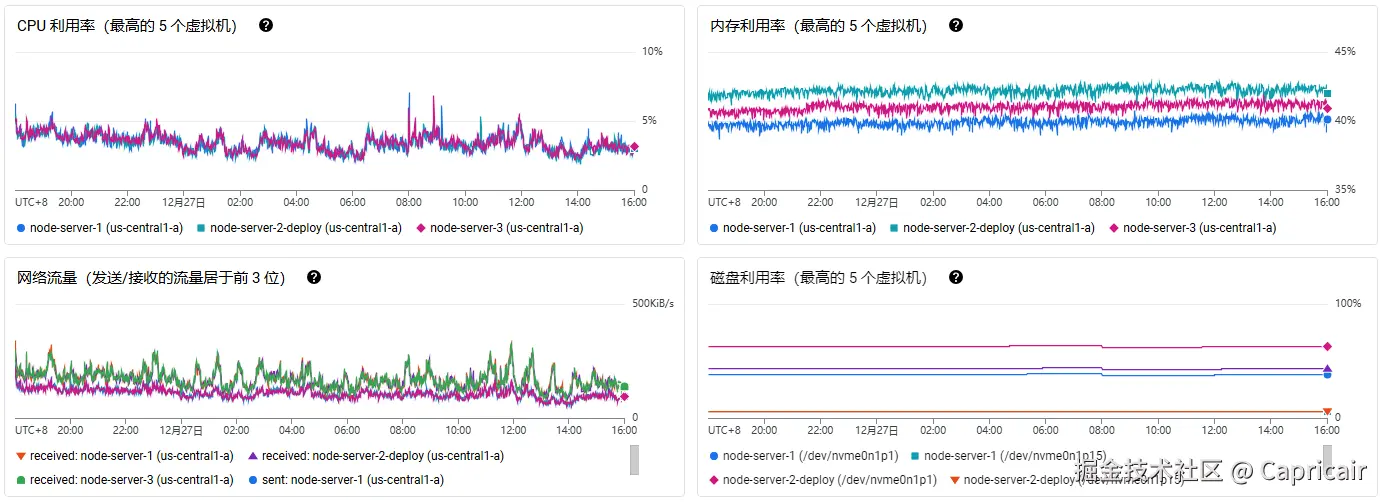This screenshot has width=1383, height=502.
Task: Click the 500KiB/s axis label on network chart
Action: tap(653, 303)
